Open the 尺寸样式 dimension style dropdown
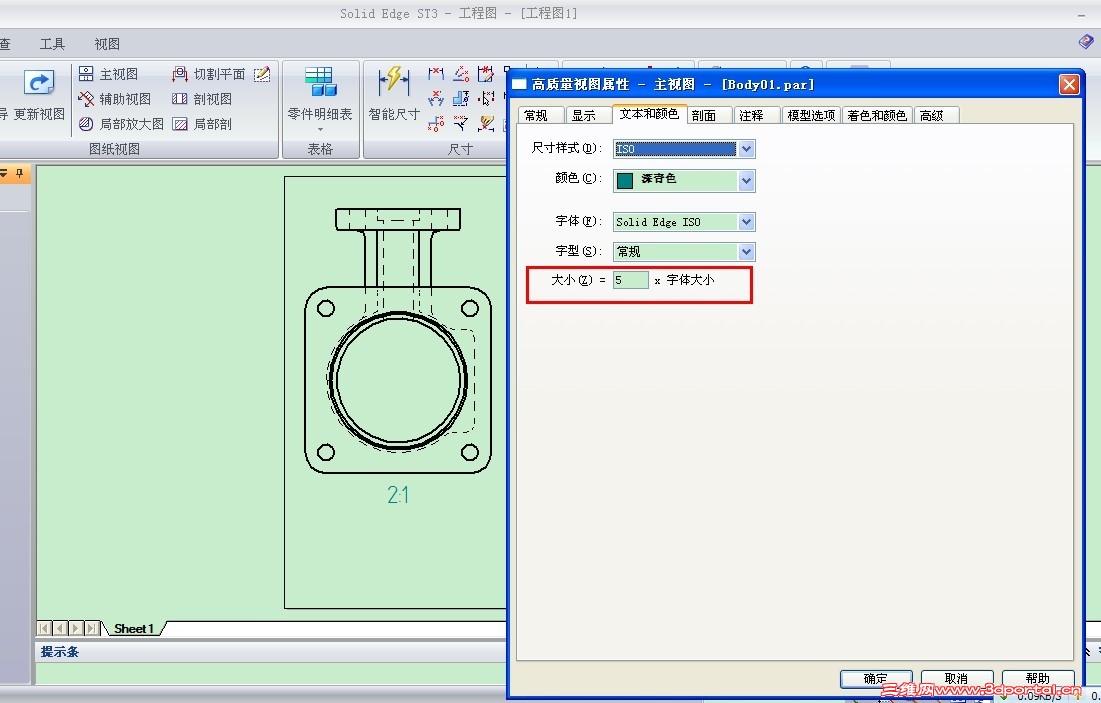The image size is (1101, 703). 746,149
